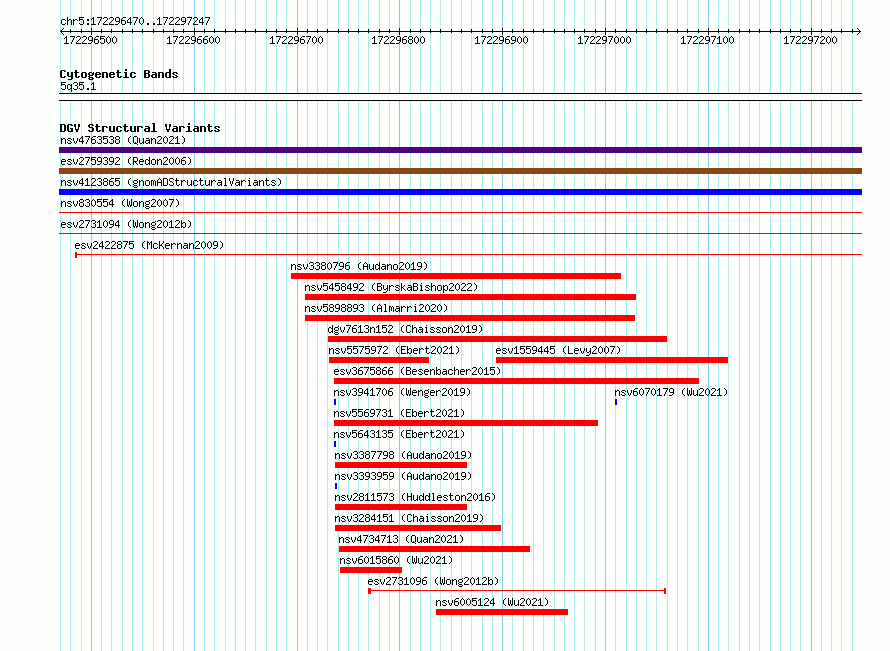890x651 pixels.
Task: Click the nsv830554 (Wong2007) label
Action: click(x=120, y=203)
